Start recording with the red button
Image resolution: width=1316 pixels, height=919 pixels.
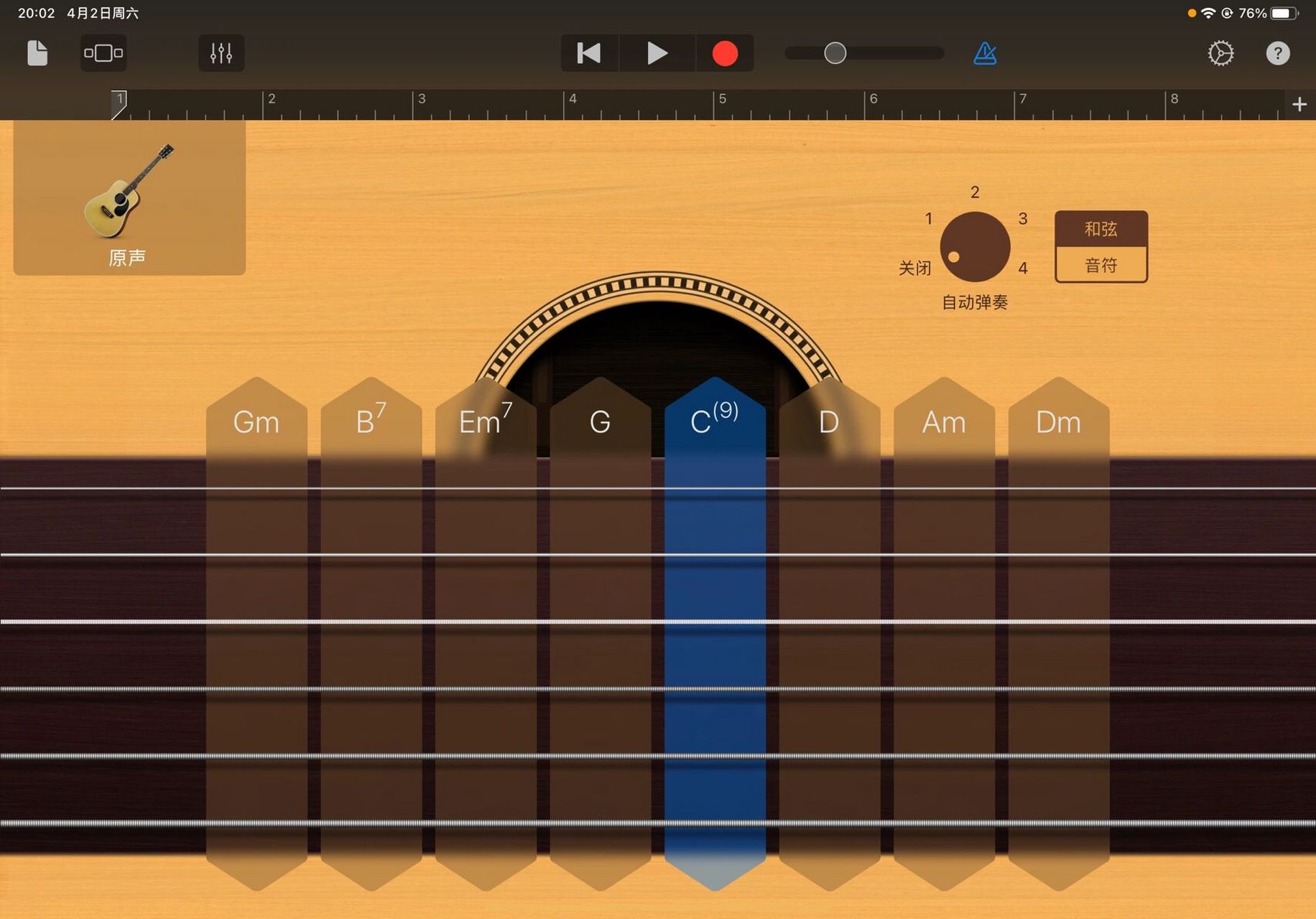pos(724,53)
